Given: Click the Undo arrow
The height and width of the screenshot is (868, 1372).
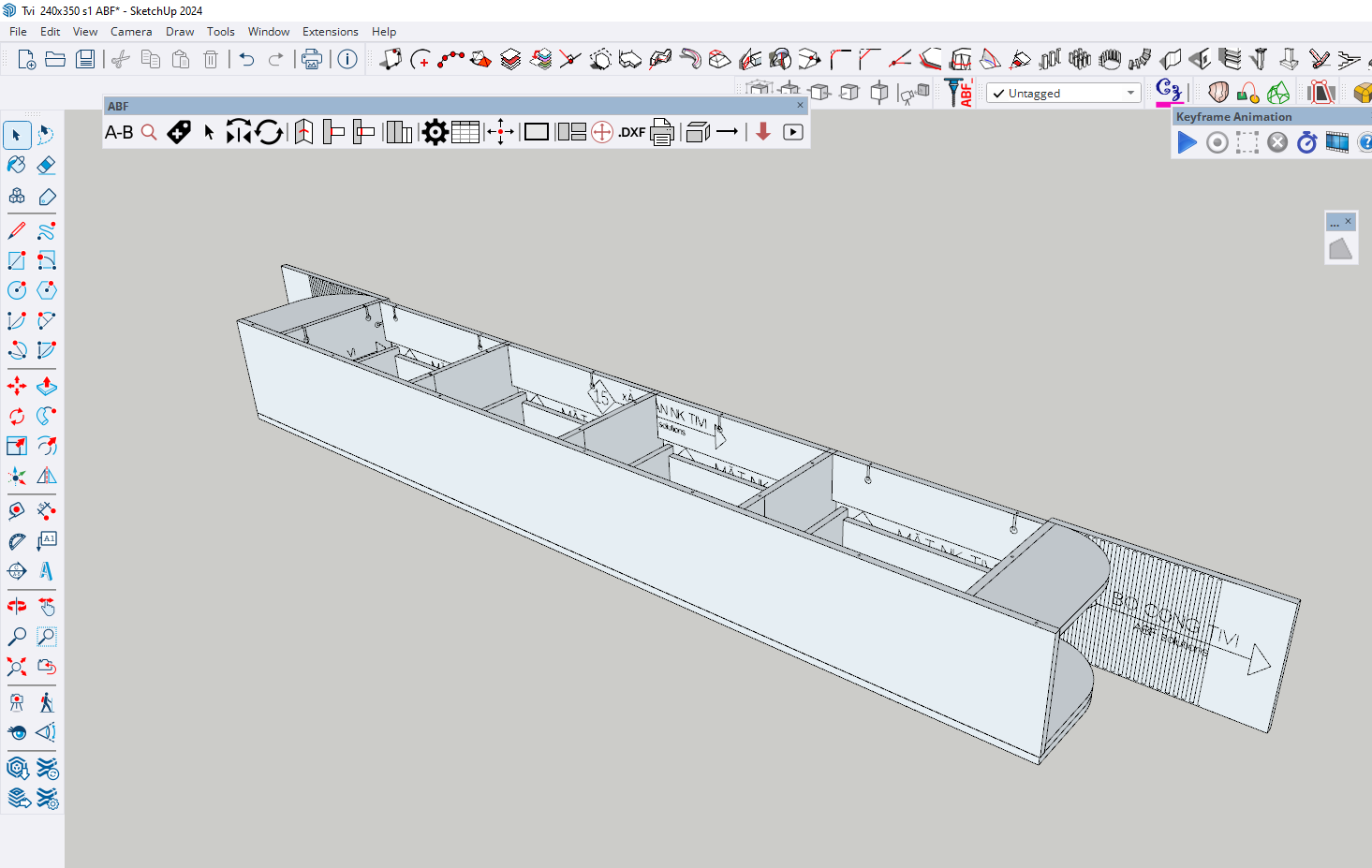Looking at the screenshot, I should tap(246, 60).
